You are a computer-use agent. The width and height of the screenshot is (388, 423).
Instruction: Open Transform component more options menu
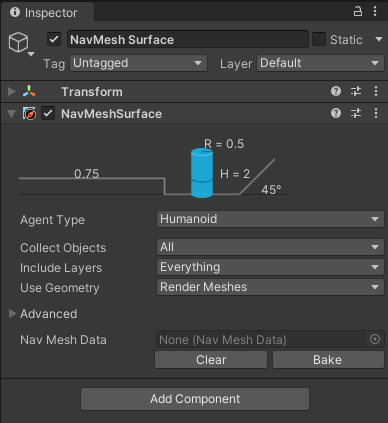tap(376, 91)
